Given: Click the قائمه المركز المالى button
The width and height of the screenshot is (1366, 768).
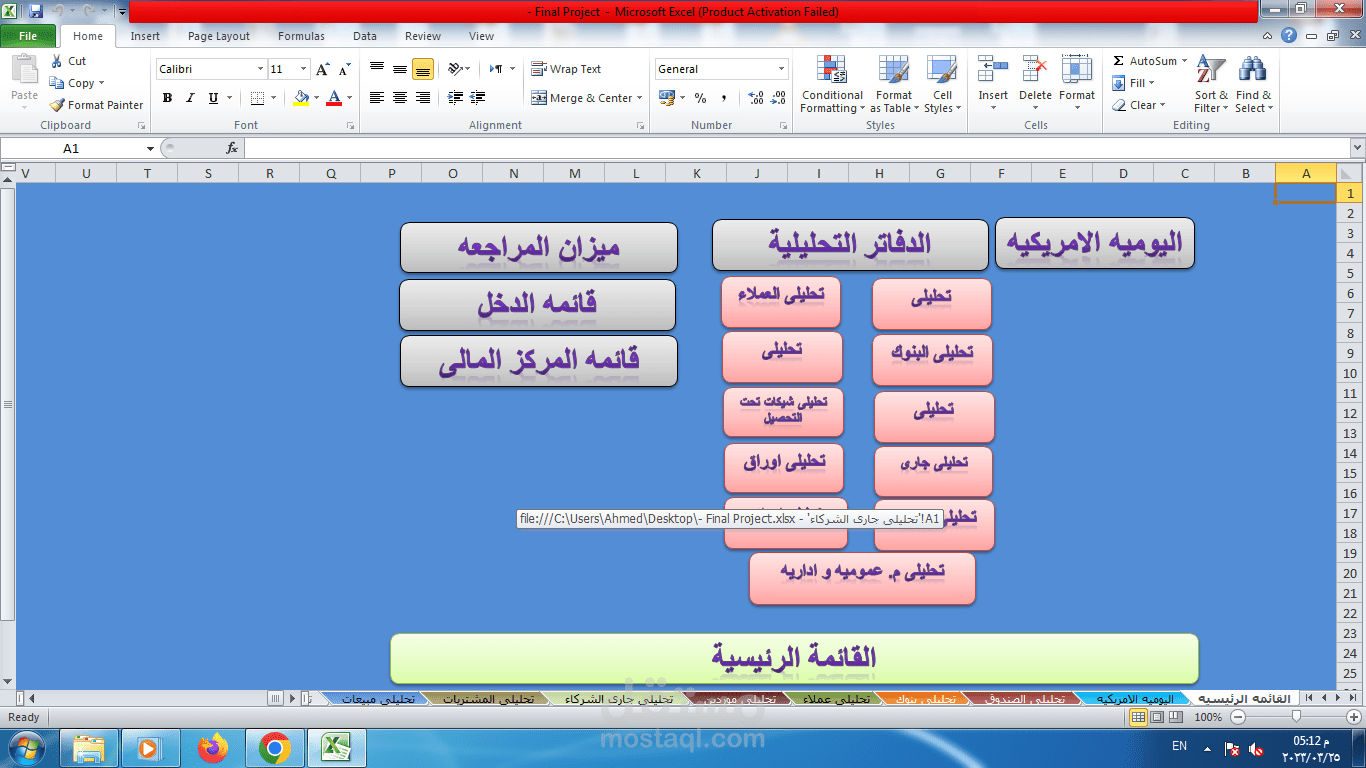Looking at the screenshot, I should point(539,361).
